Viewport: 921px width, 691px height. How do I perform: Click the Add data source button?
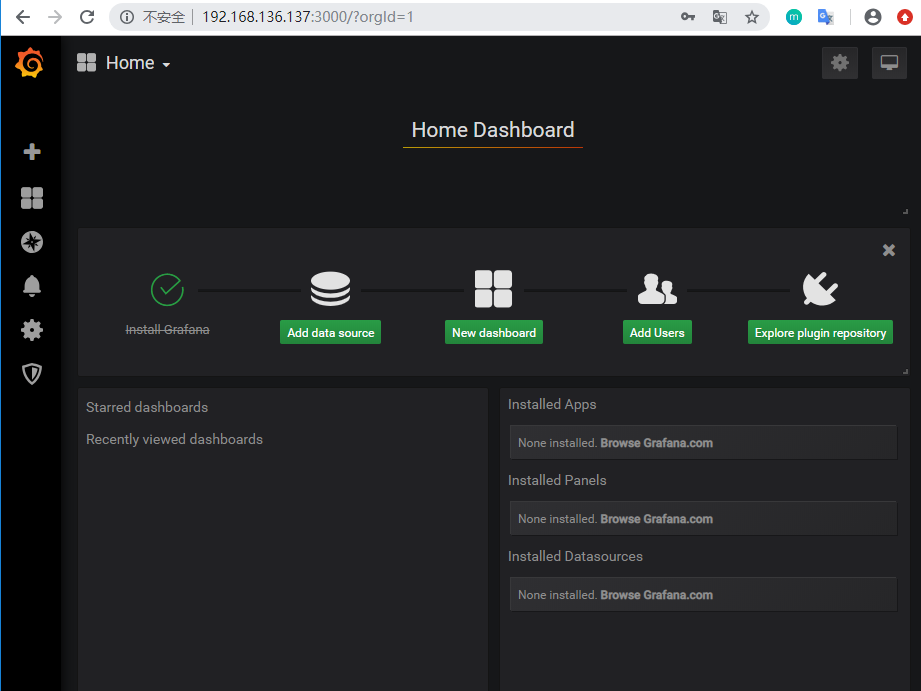coord(330,332)
